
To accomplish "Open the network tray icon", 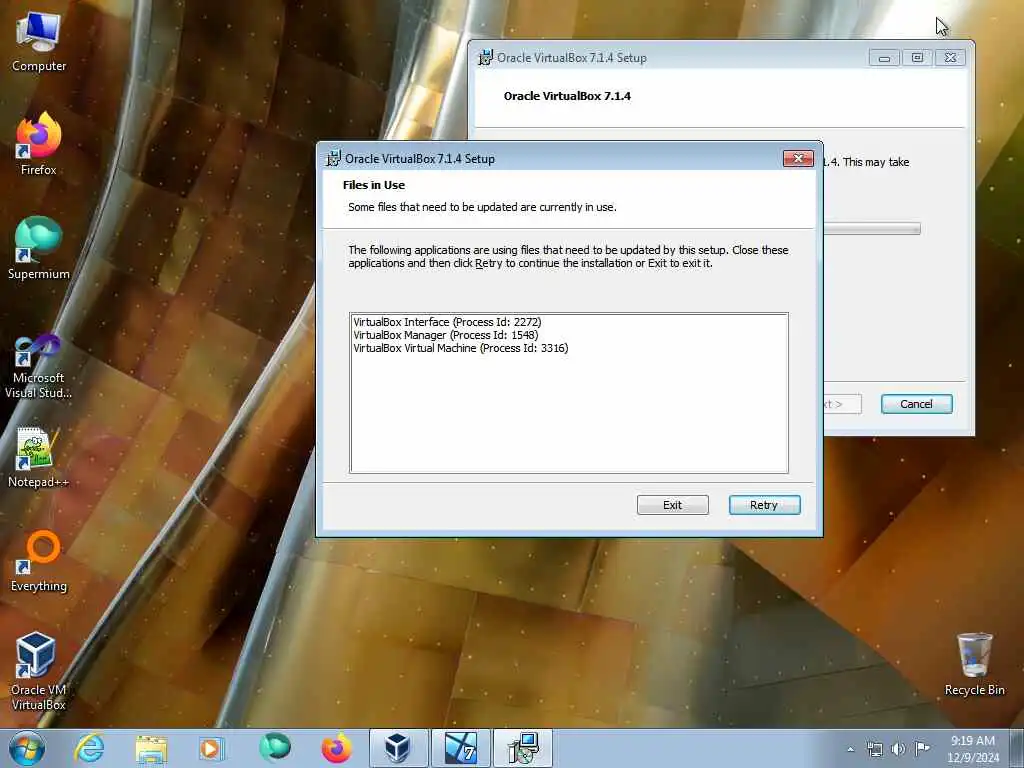I will (874, 749).
